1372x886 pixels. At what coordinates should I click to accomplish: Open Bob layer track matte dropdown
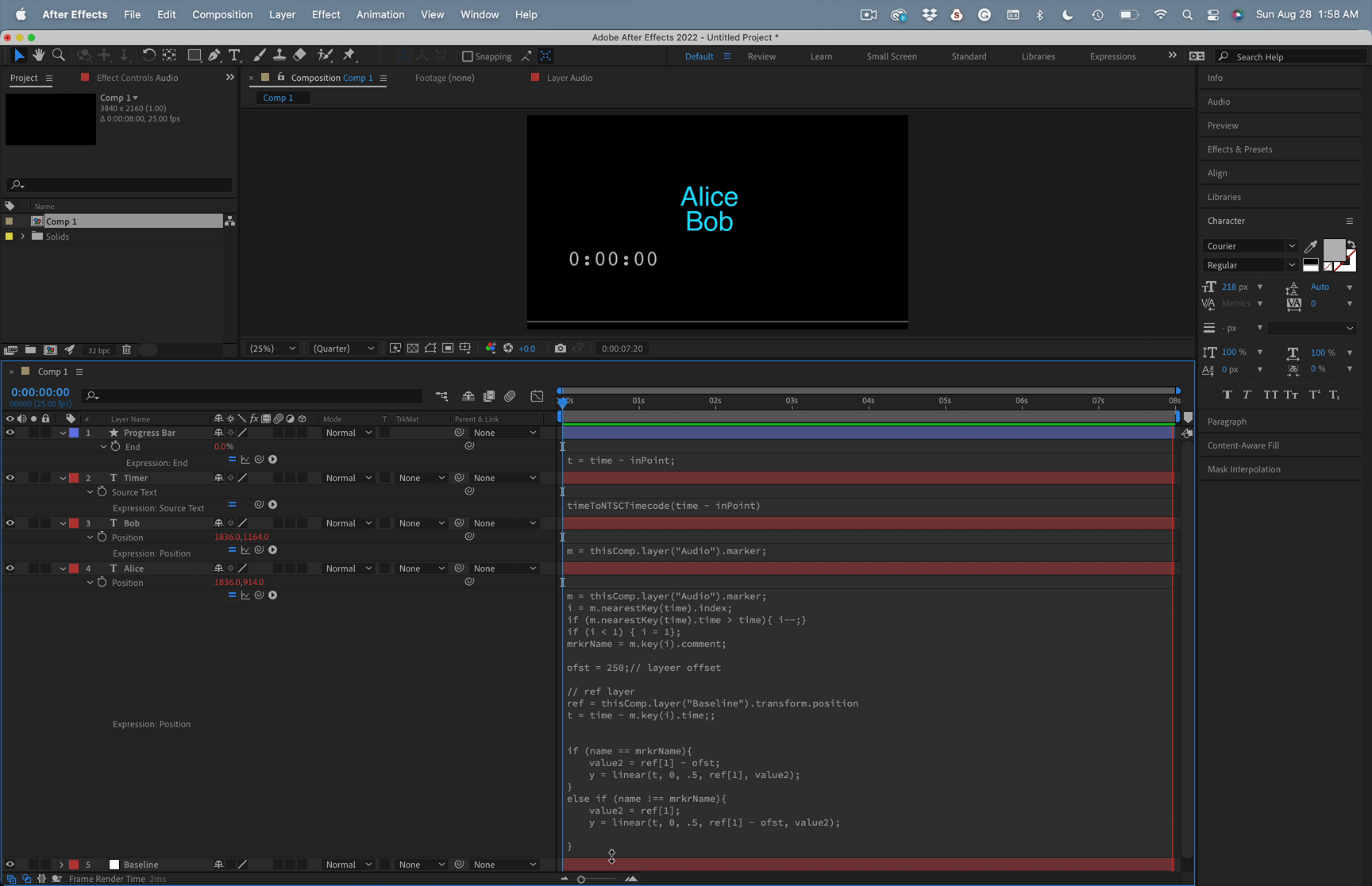pyautogui.click(x=421, y=523)
